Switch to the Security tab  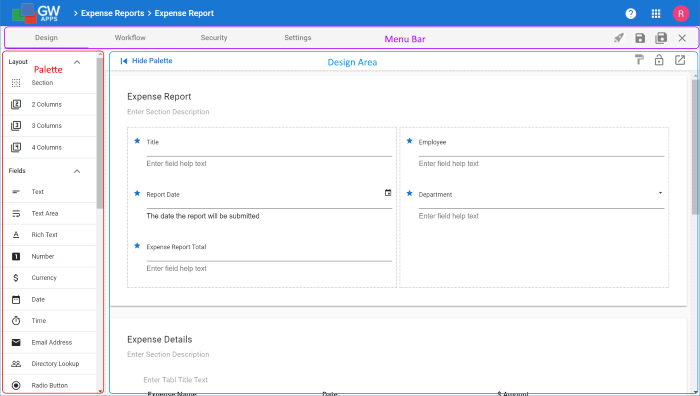[x=214, y=38]
